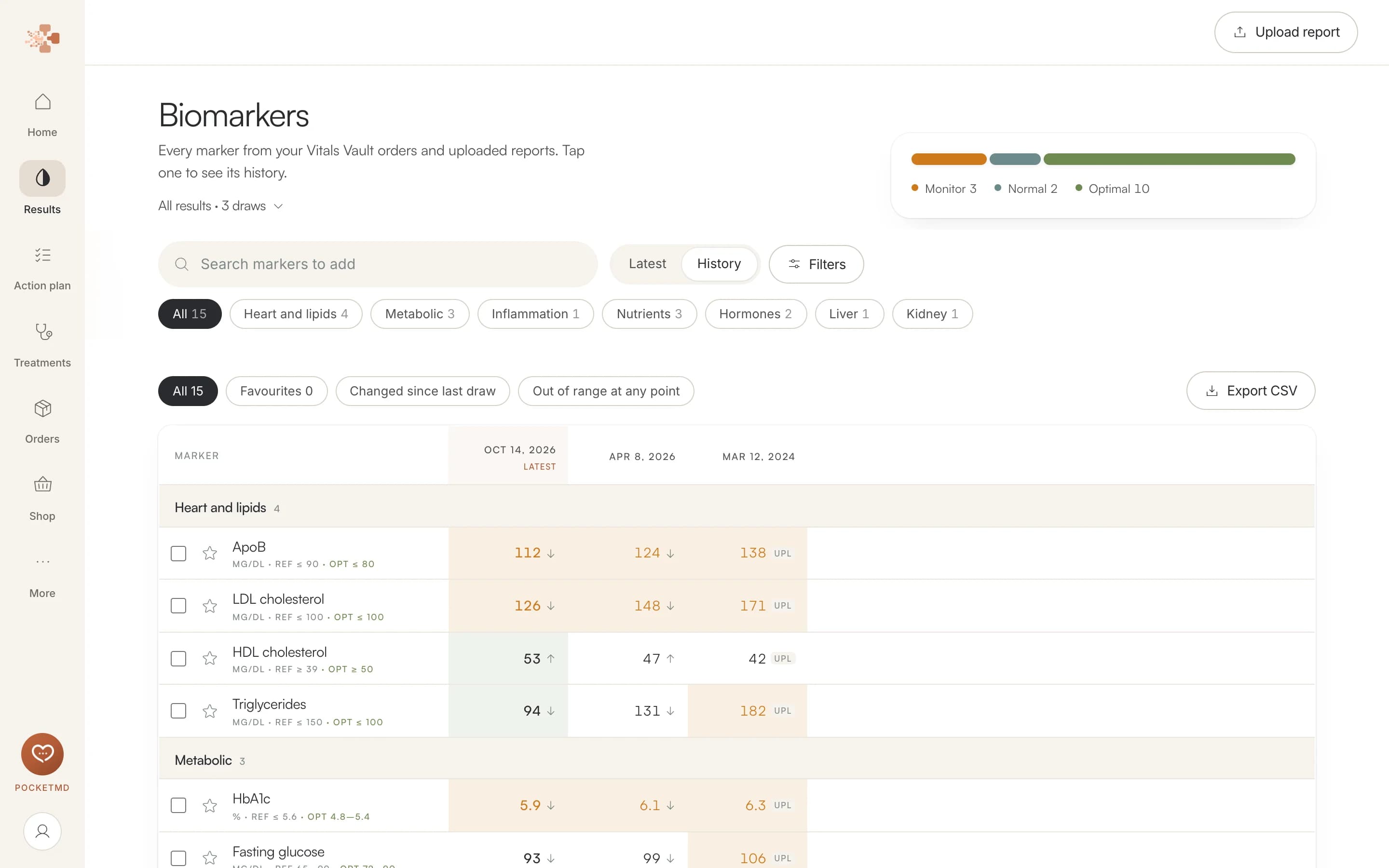1389x868 pixels.
Task: Launch PocketMD chat icon
Action: click(x=42, y=754)
